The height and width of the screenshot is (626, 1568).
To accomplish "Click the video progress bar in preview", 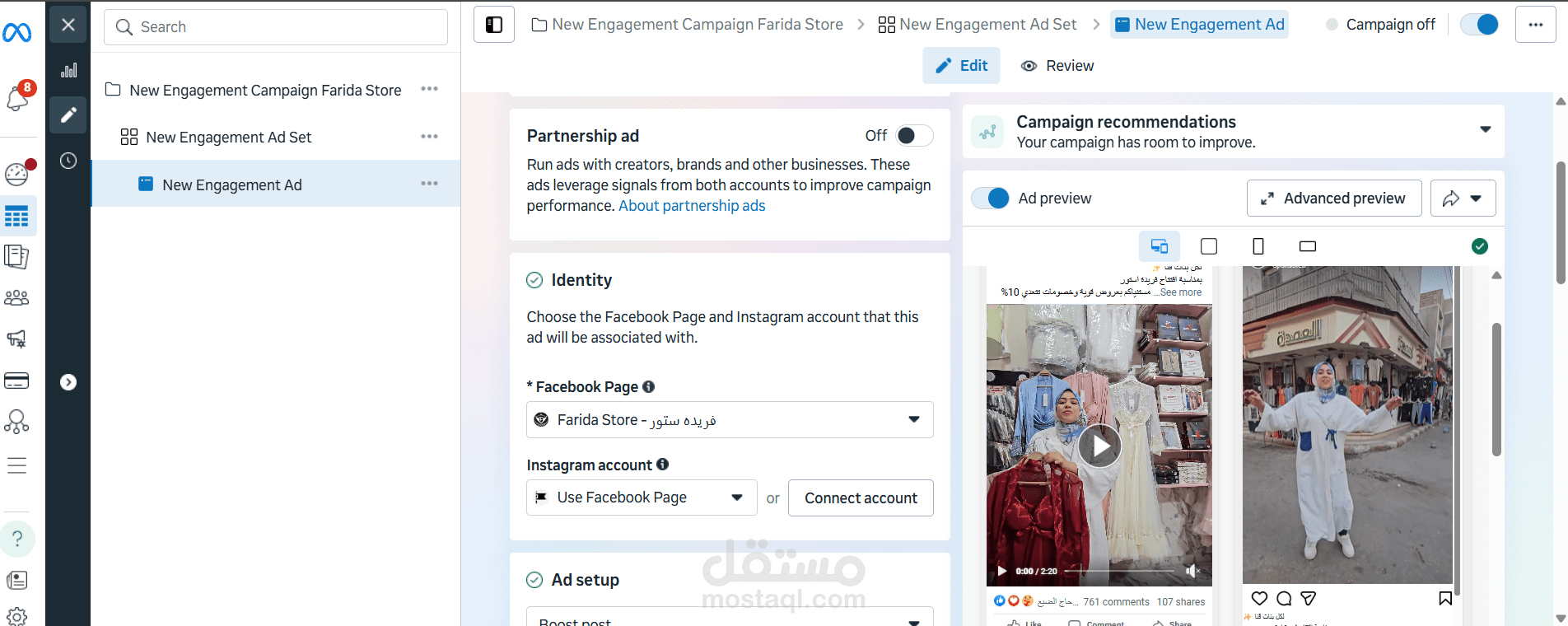I will (1120, 571).
